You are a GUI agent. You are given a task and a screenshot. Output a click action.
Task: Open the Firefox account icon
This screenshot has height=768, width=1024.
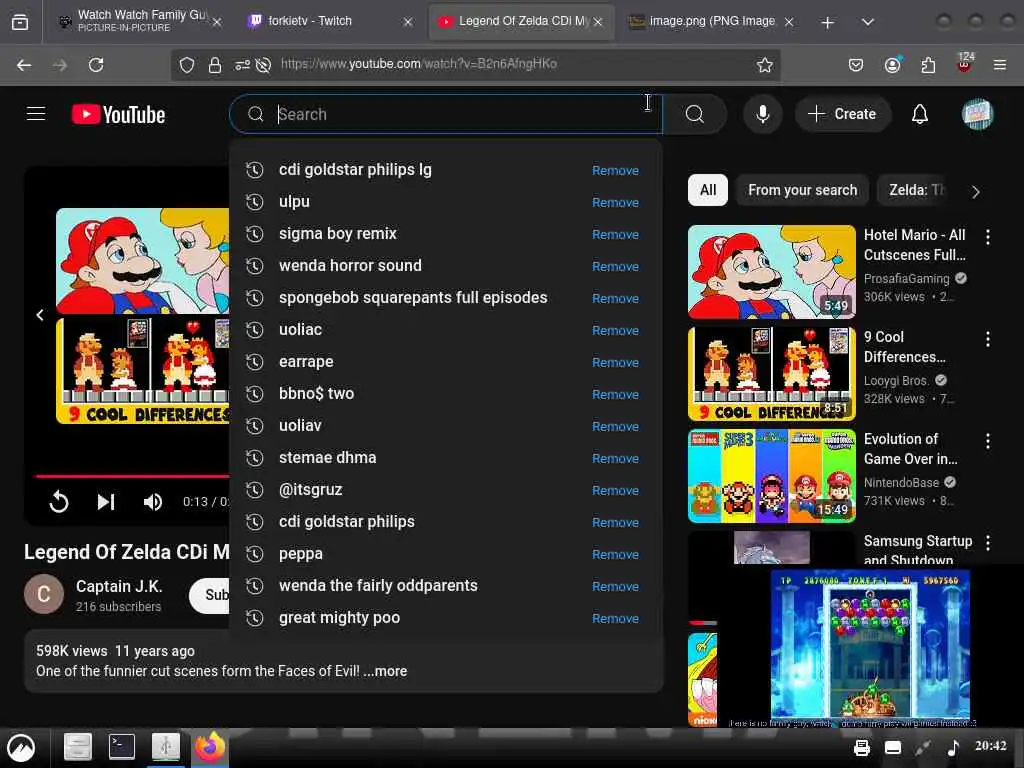coord(892,65)
